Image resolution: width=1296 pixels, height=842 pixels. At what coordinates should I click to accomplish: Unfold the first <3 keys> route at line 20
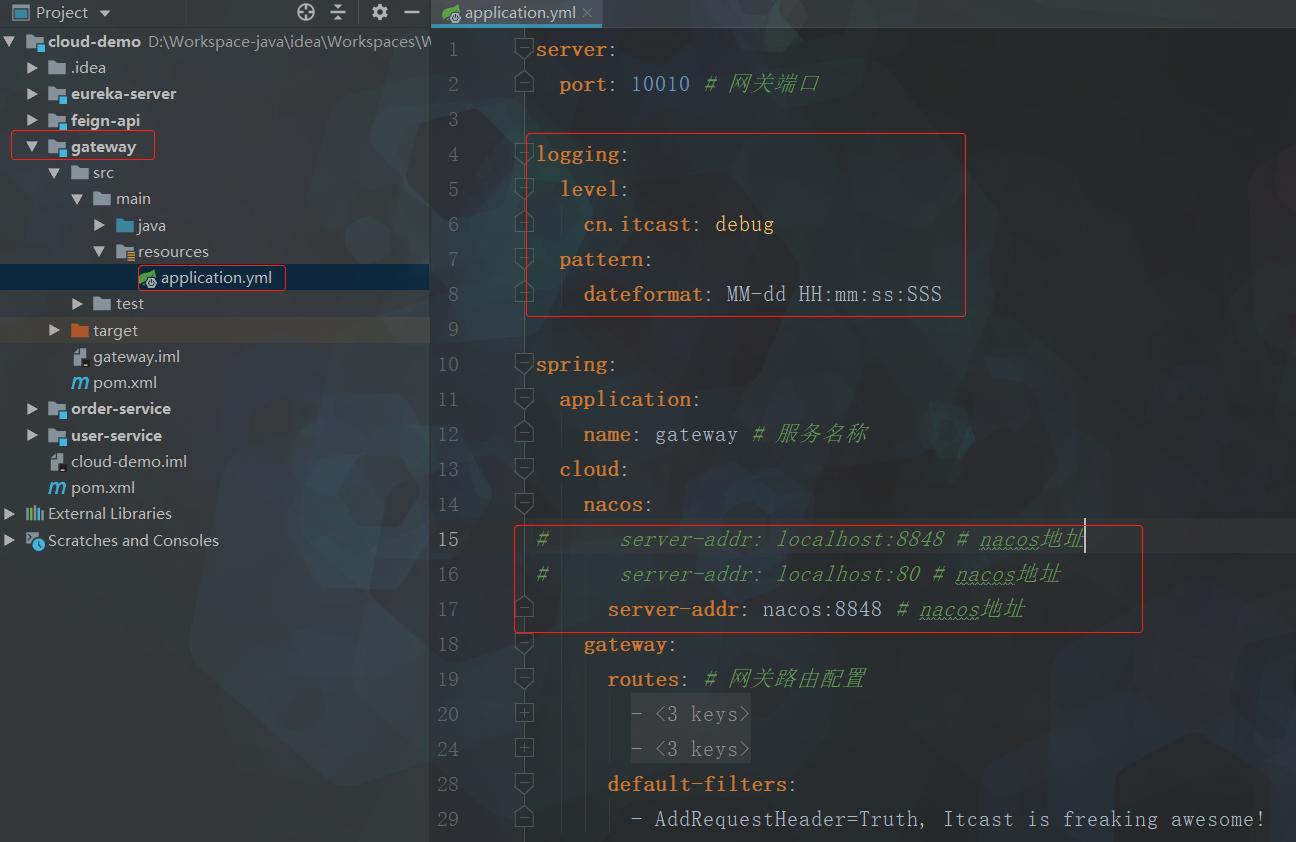523,713
